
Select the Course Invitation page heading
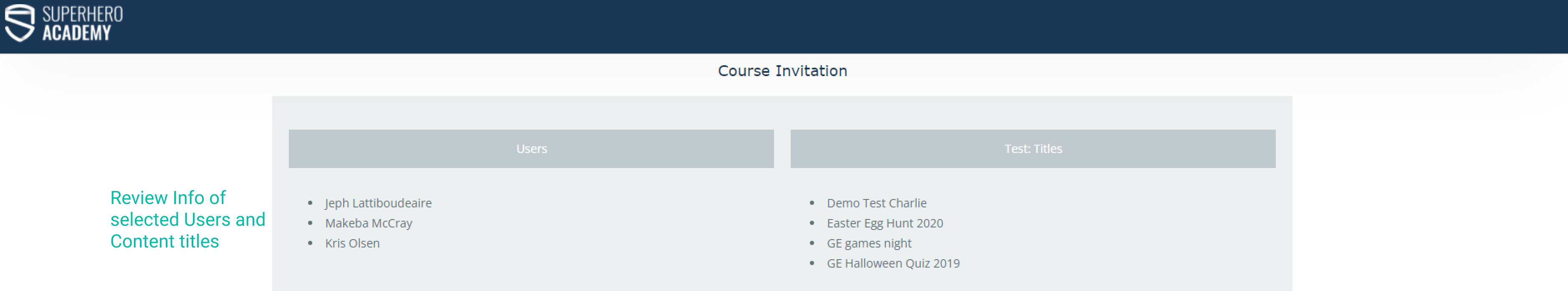click(782, 71)
